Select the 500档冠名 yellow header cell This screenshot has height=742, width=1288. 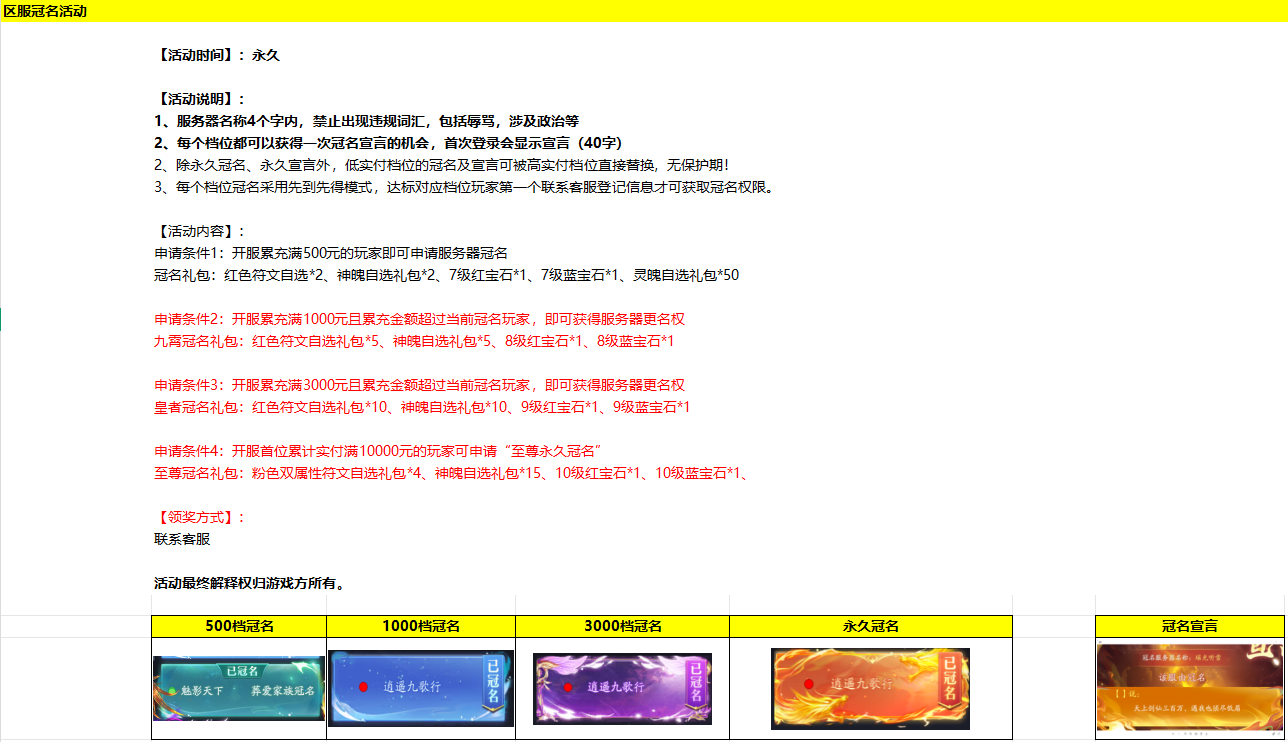tap(239, 626)
